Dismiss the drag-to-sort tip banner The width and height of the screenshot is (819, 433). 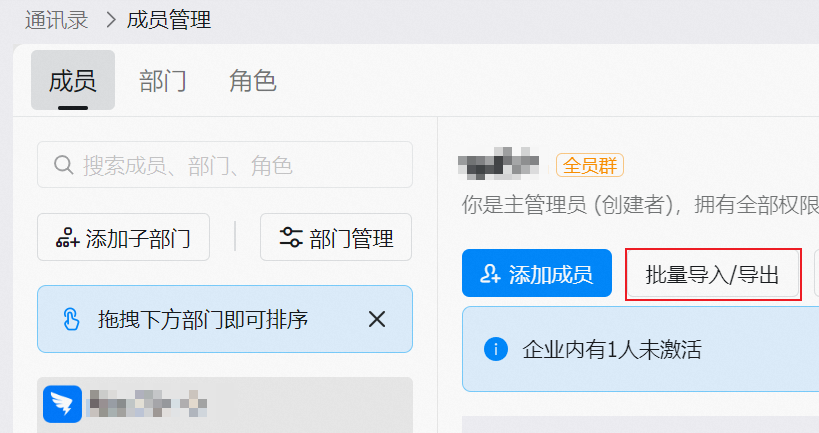tap(377, 319)
